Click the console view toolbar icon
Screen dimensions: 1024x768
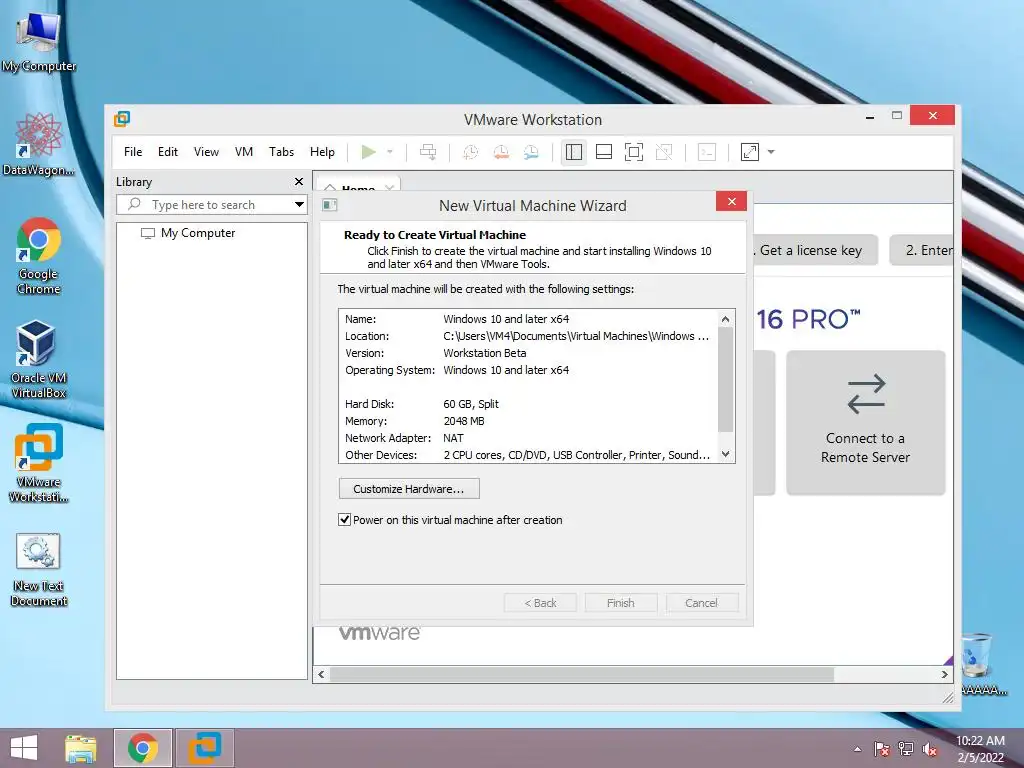click(707, 152)
